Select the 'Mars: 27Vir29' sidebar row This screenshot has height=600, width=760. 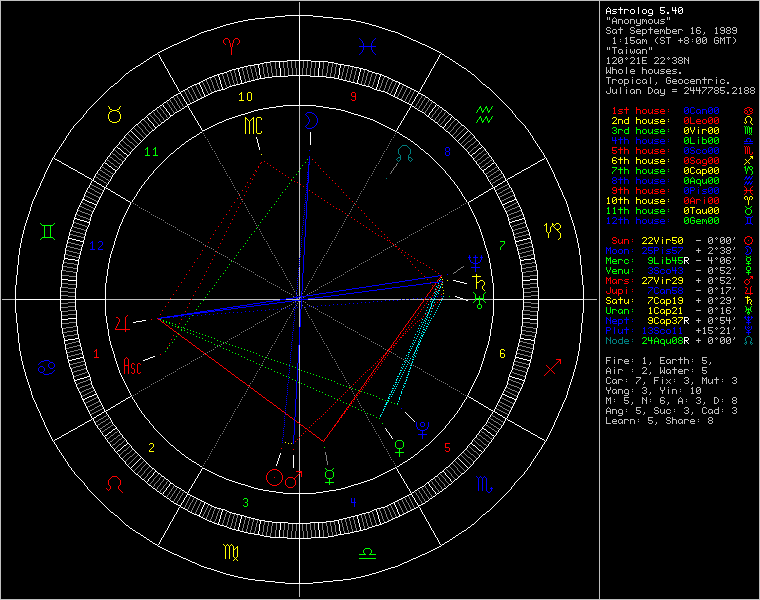click(x=681, y=281)
